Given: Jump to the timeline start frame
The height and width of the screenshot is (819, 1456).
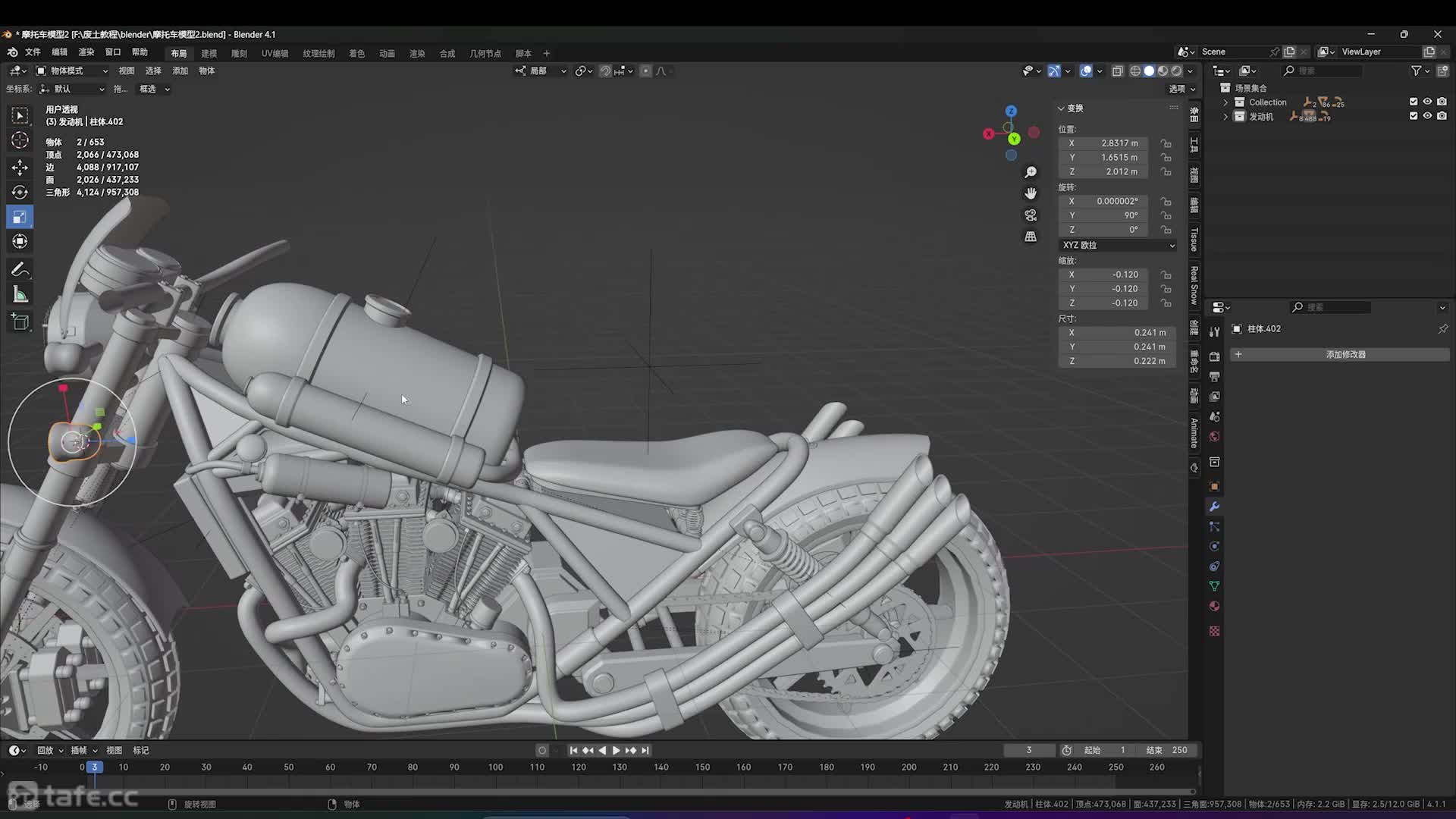Looking at the screenshot, I should [573, 751].
